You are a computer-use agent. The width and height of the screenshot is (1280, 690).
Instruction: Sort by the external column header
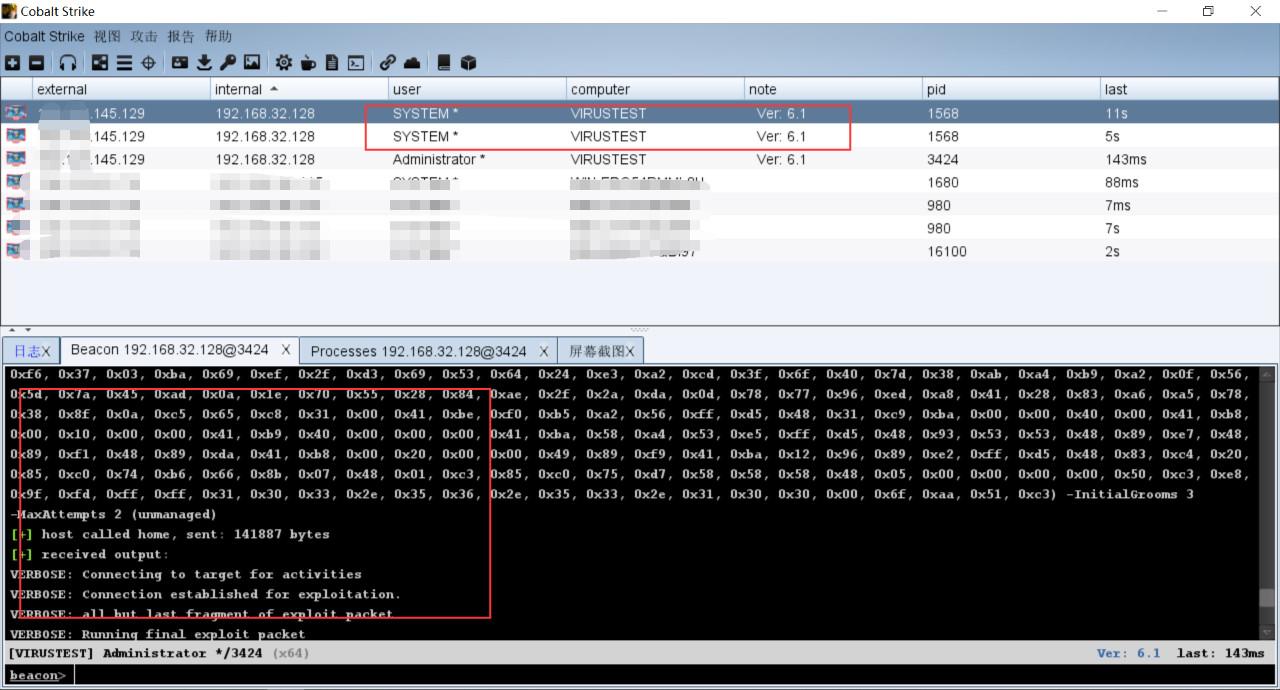coord(121,89)
